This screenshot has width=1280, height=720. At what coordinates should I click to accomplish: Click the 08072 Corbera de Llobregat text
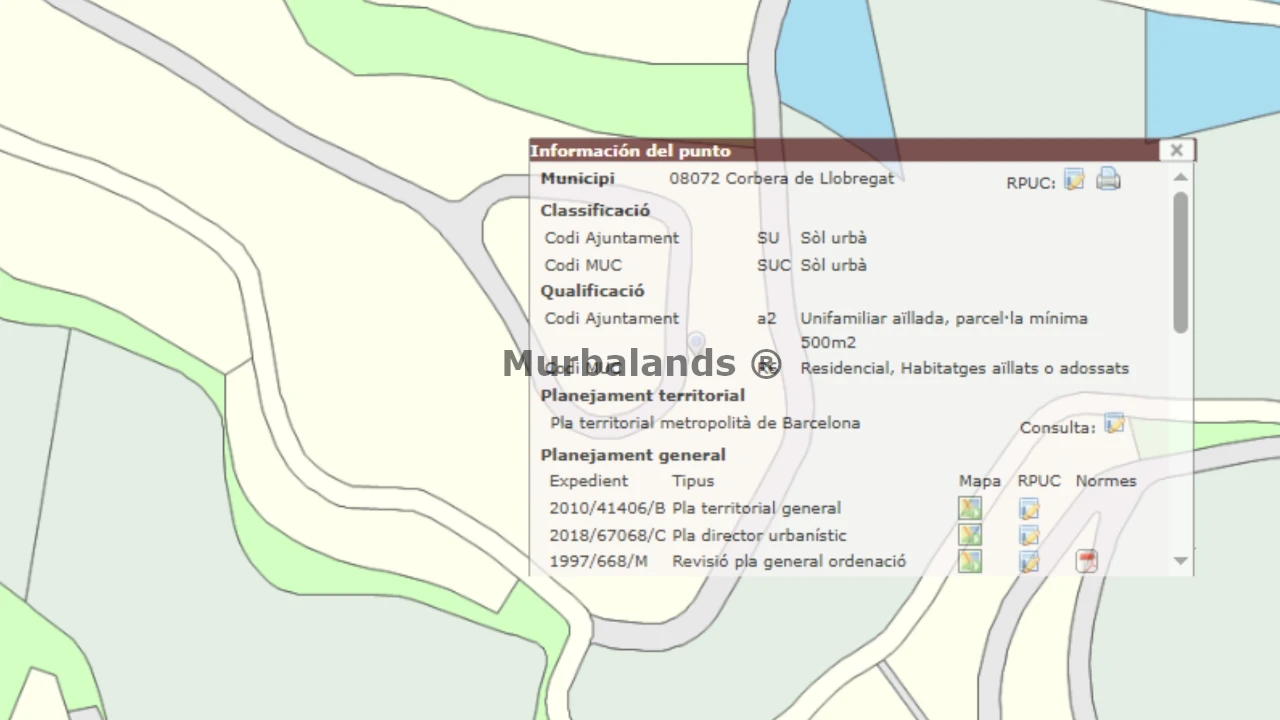click(782, 178)
